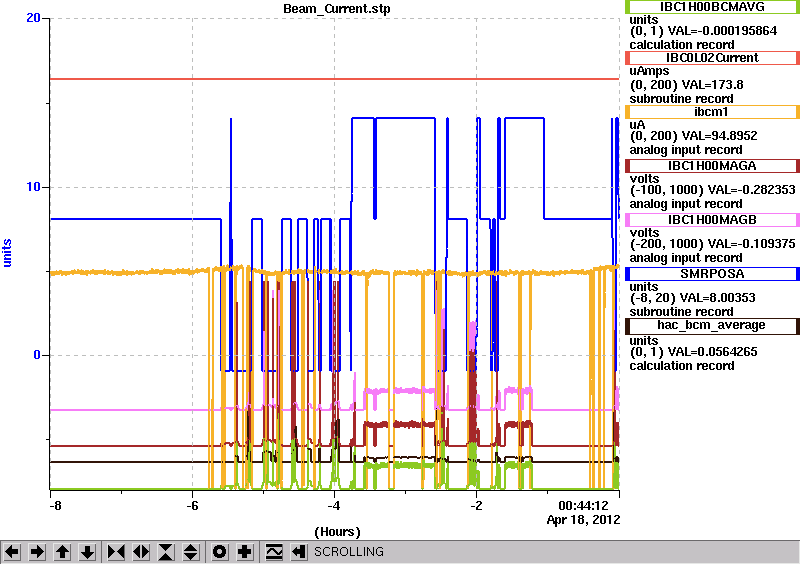Select the IBC0L02Current legend entry

point(712,58)
